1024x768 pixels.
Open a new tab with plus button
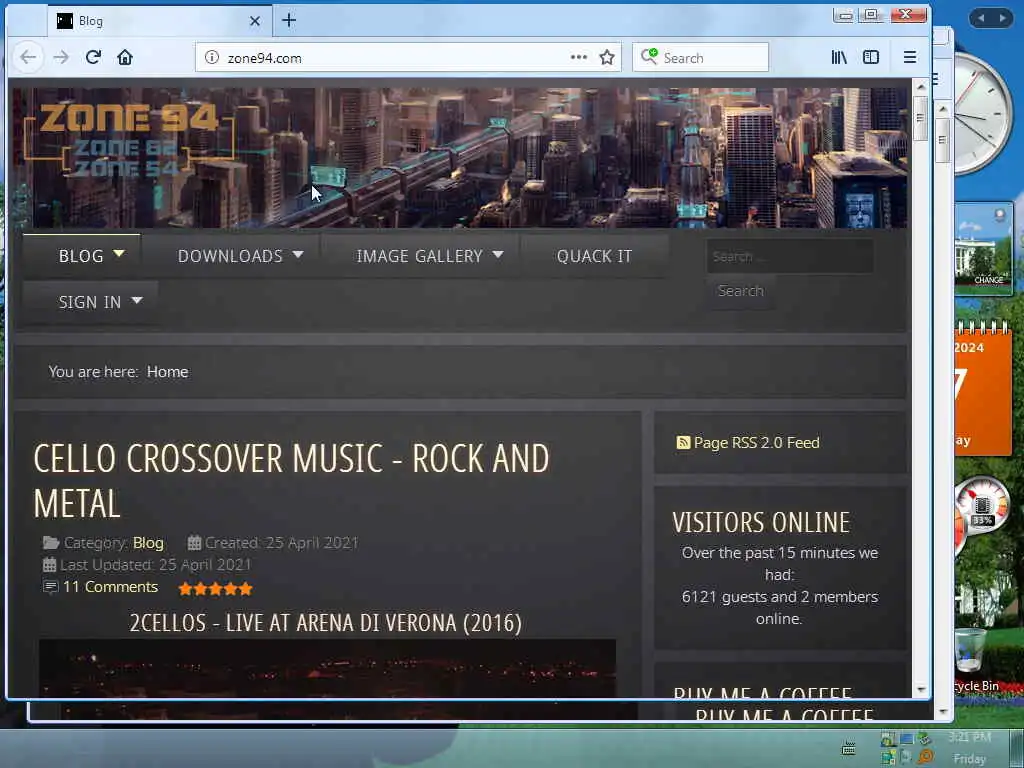coord(289,21)
